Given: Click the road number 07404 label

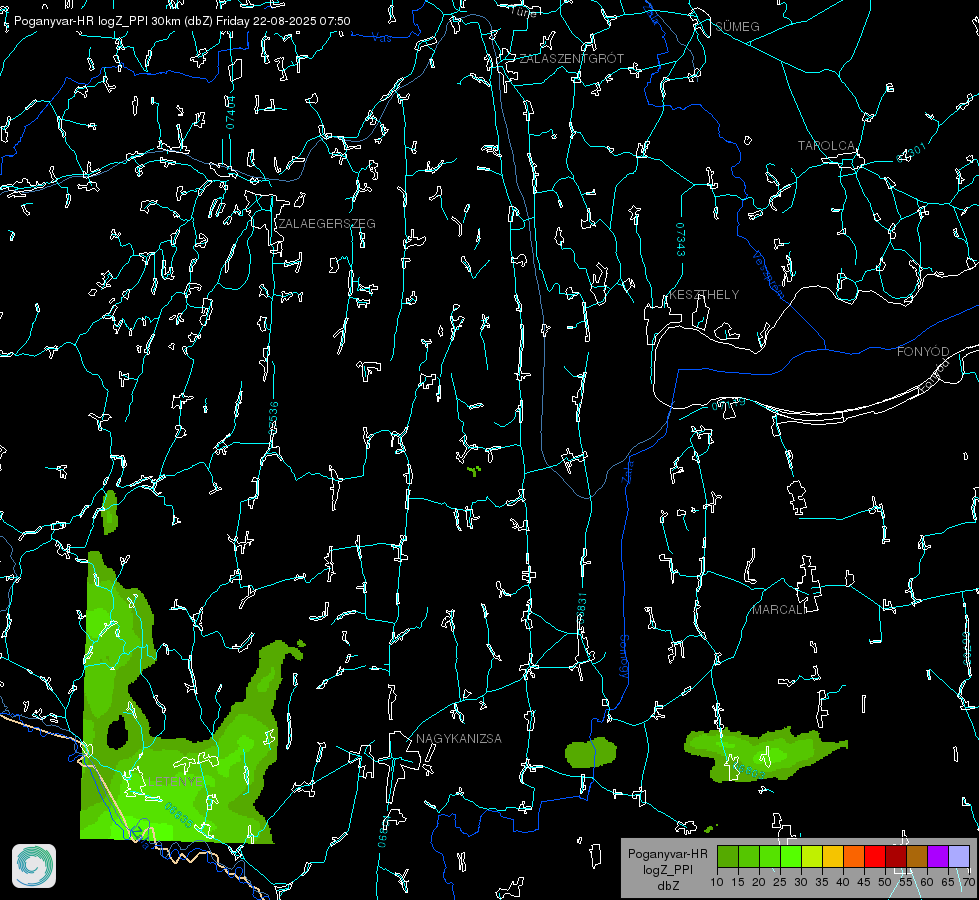Looking at the screenshot, I should [x=230, y=112].
